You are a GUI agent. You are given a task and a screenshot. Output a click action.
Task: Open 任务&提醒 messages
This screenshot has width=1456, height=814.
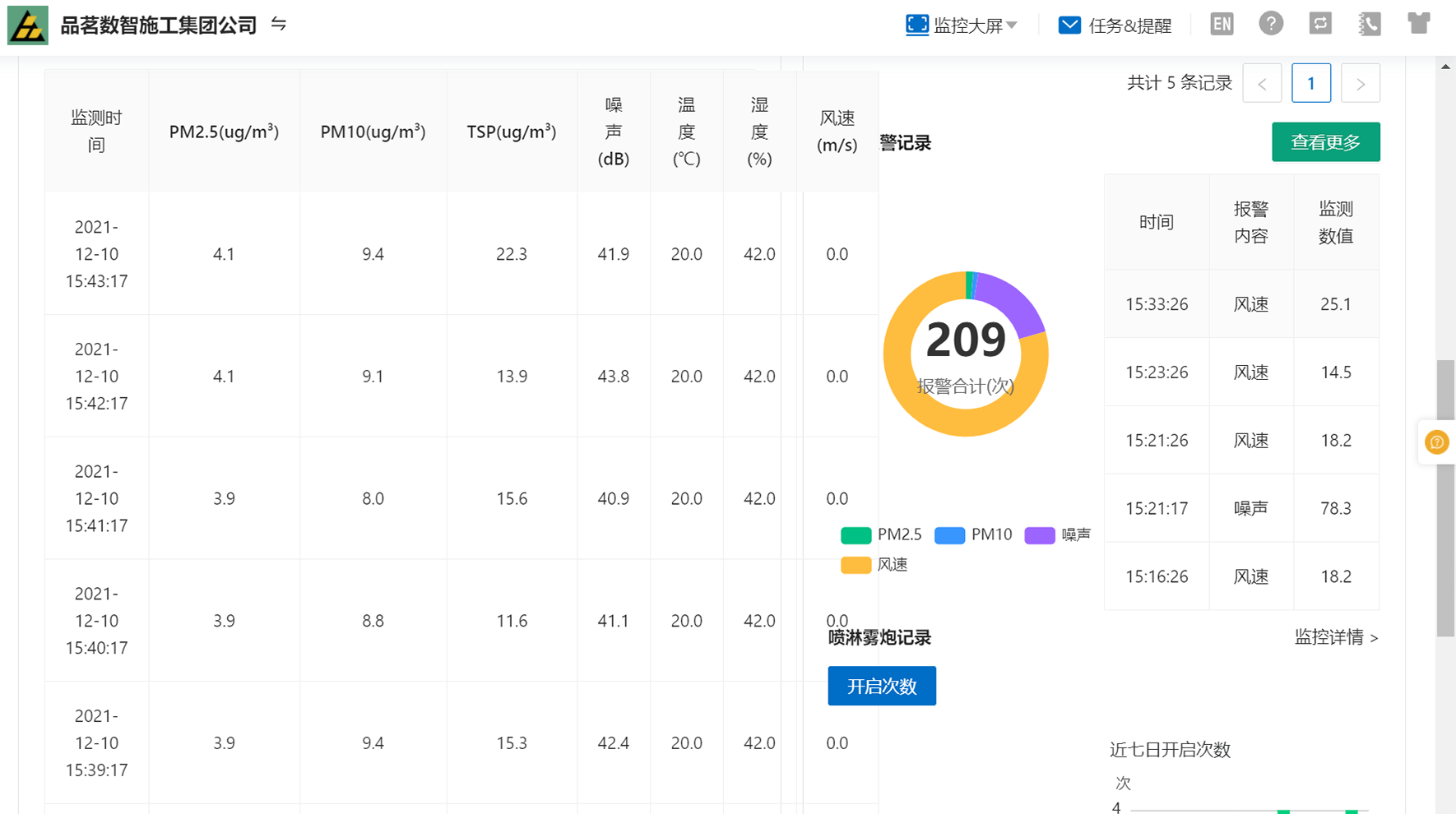(x=1115, y=25)
